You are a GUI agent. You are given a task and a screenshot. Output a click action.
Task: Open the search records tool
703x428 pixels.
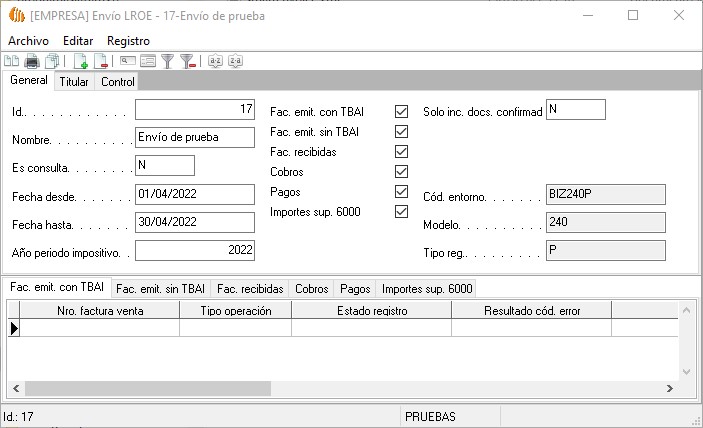tap(128, 61)
